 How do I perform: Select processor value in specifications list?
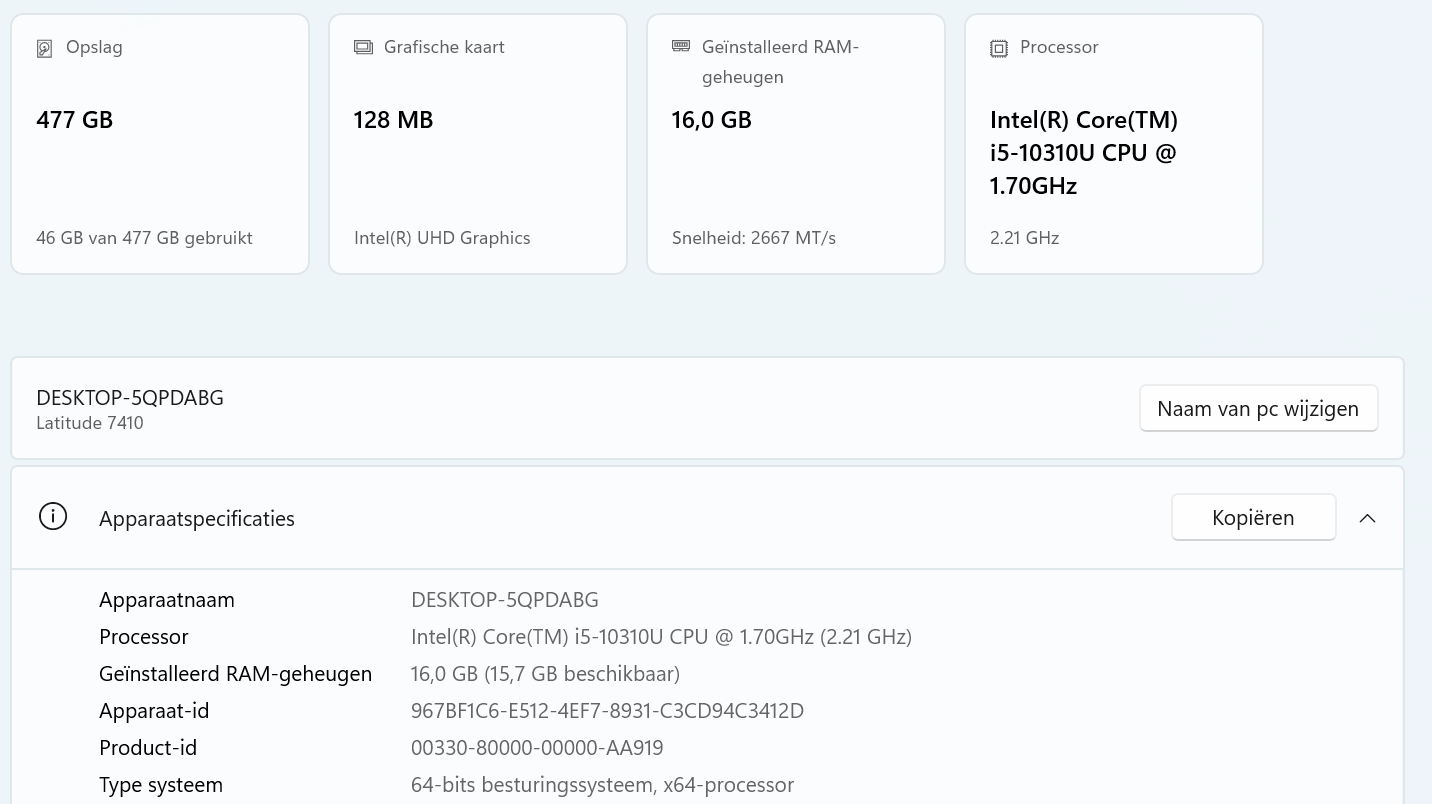click(x=661, y=637)
